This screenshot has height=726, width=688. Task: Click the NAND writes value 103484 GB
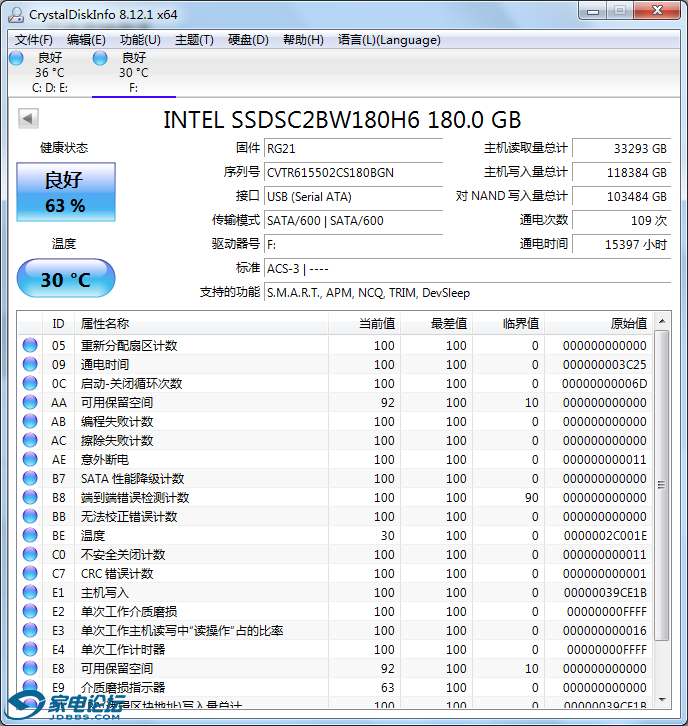[x=621, y=197]
